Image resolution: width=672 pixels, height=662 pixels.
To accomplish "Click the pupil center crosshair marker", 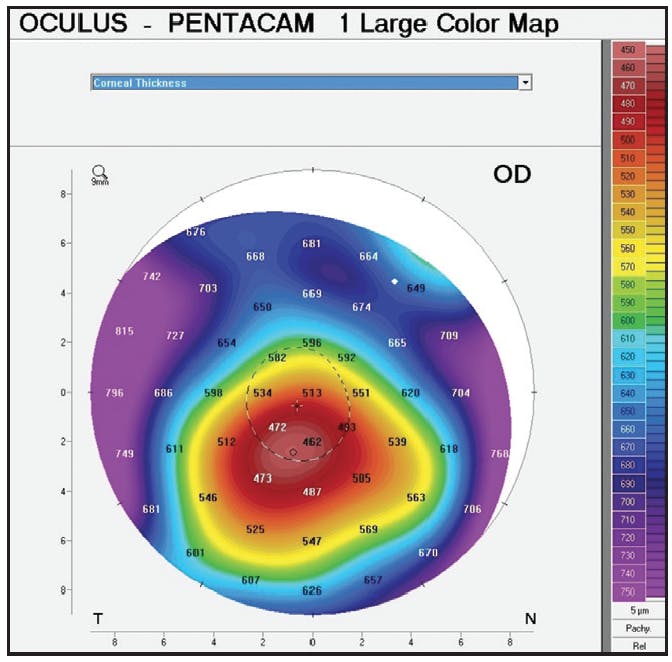I will pyautogui.click(x=297, y=405).
